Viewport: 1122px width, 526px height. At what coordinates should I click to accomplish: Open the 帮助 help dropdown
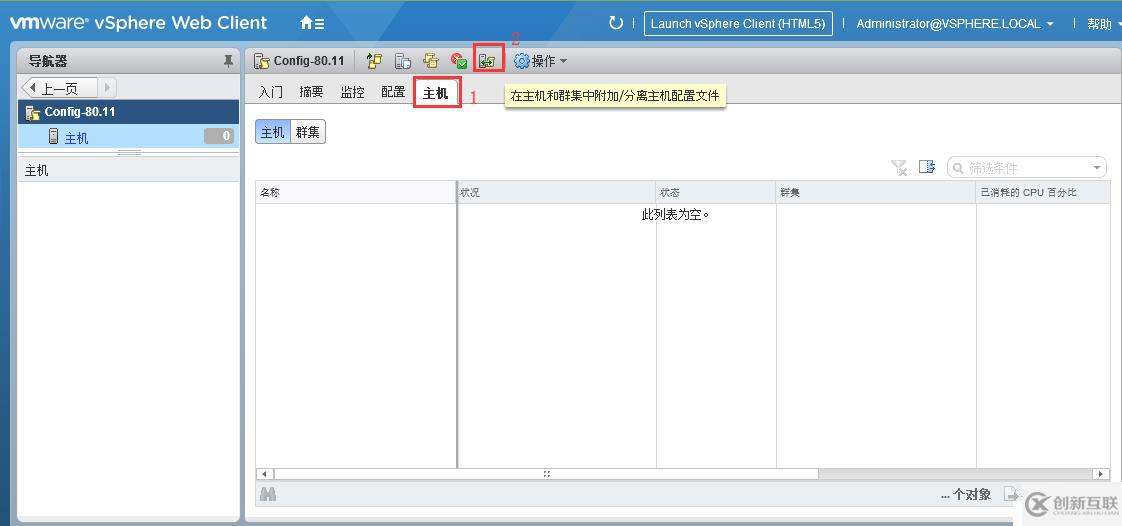[1103, 24]
